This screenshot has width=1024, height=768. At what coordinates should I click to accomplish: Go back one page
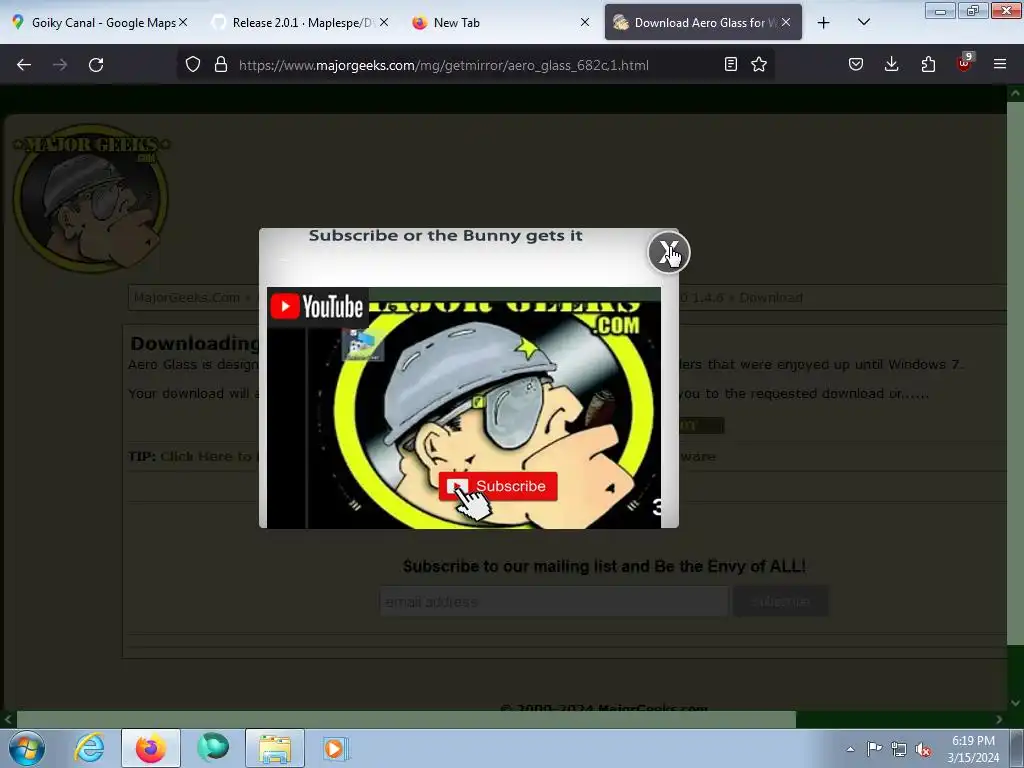click(x=24, y=65)
